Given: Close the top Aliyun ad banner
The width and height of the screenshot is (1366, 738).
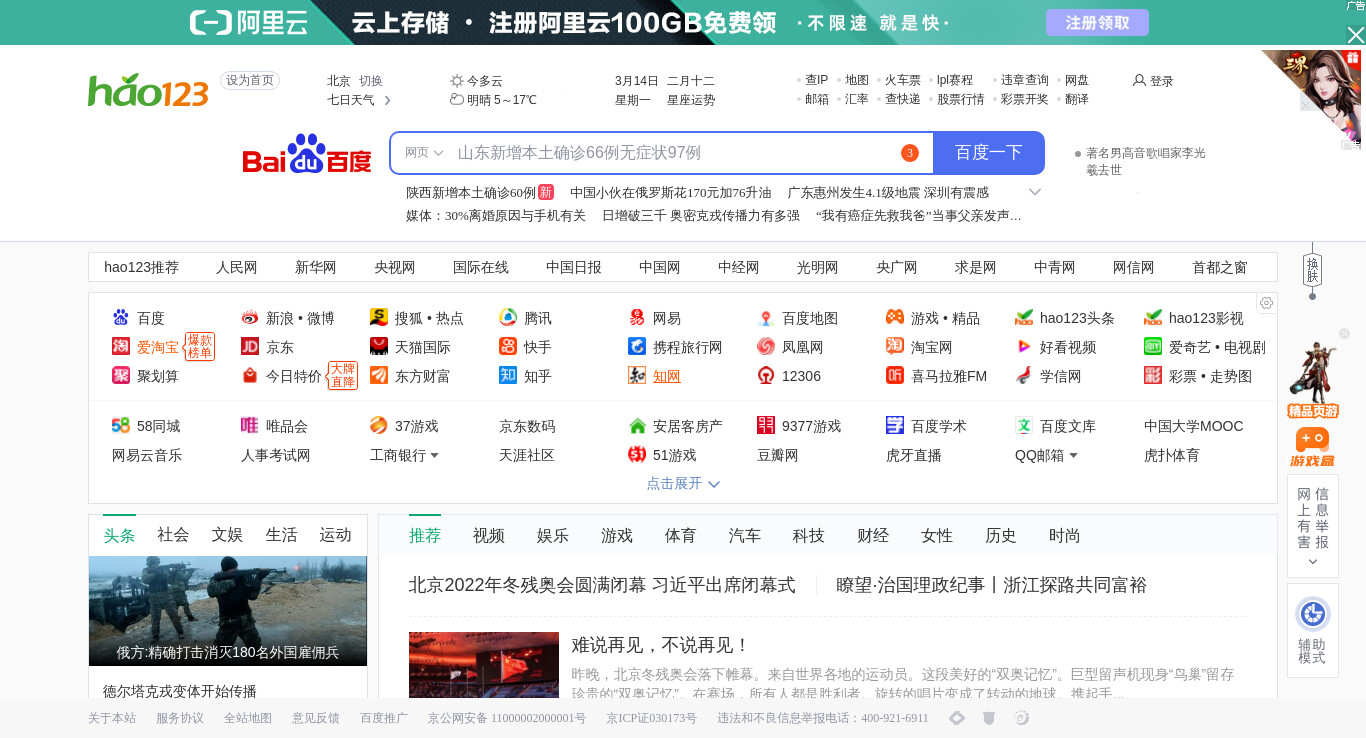Looking at the screenshot, I should click(1355, 35).
